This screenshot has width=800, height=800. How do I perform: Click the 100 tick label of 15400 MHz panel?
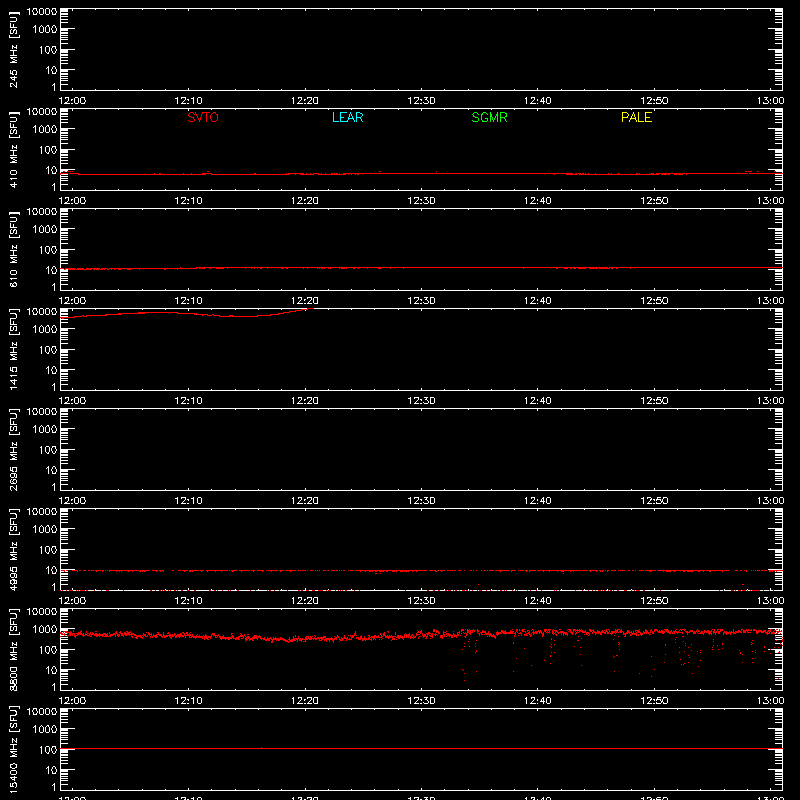(x=48, y=750)
